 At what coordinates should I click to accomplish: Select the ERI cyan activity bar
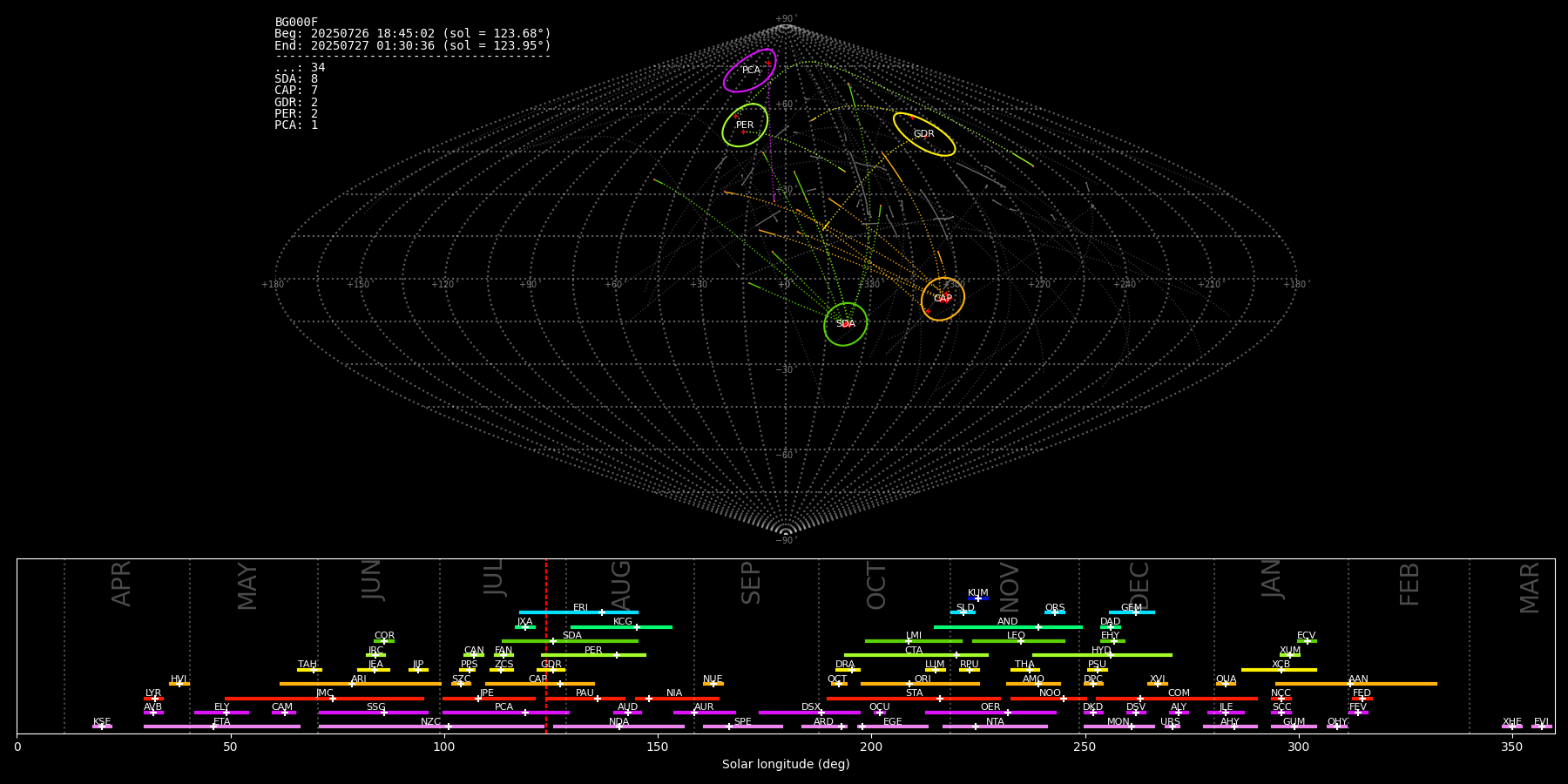[578, 612]
